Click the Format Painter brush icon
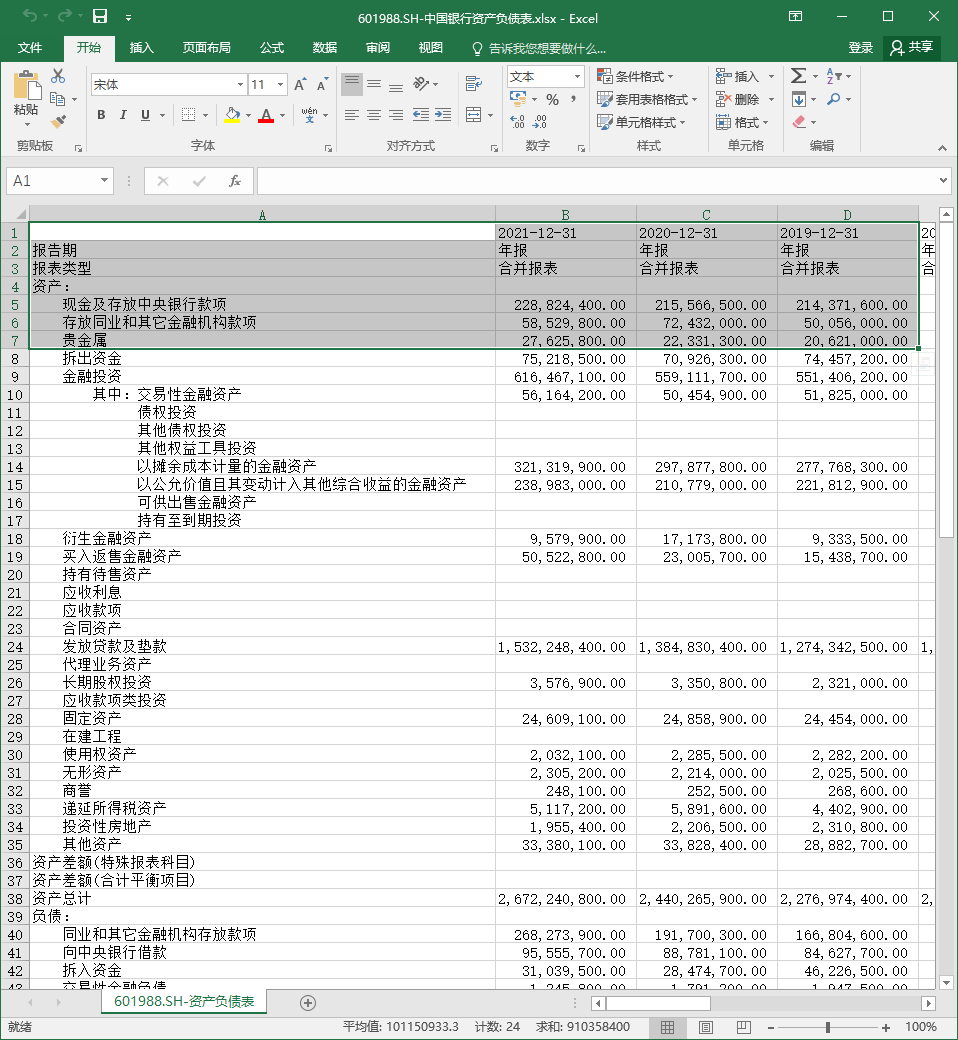This screenshot has height=1040, width=958. (x=58, y=121)
